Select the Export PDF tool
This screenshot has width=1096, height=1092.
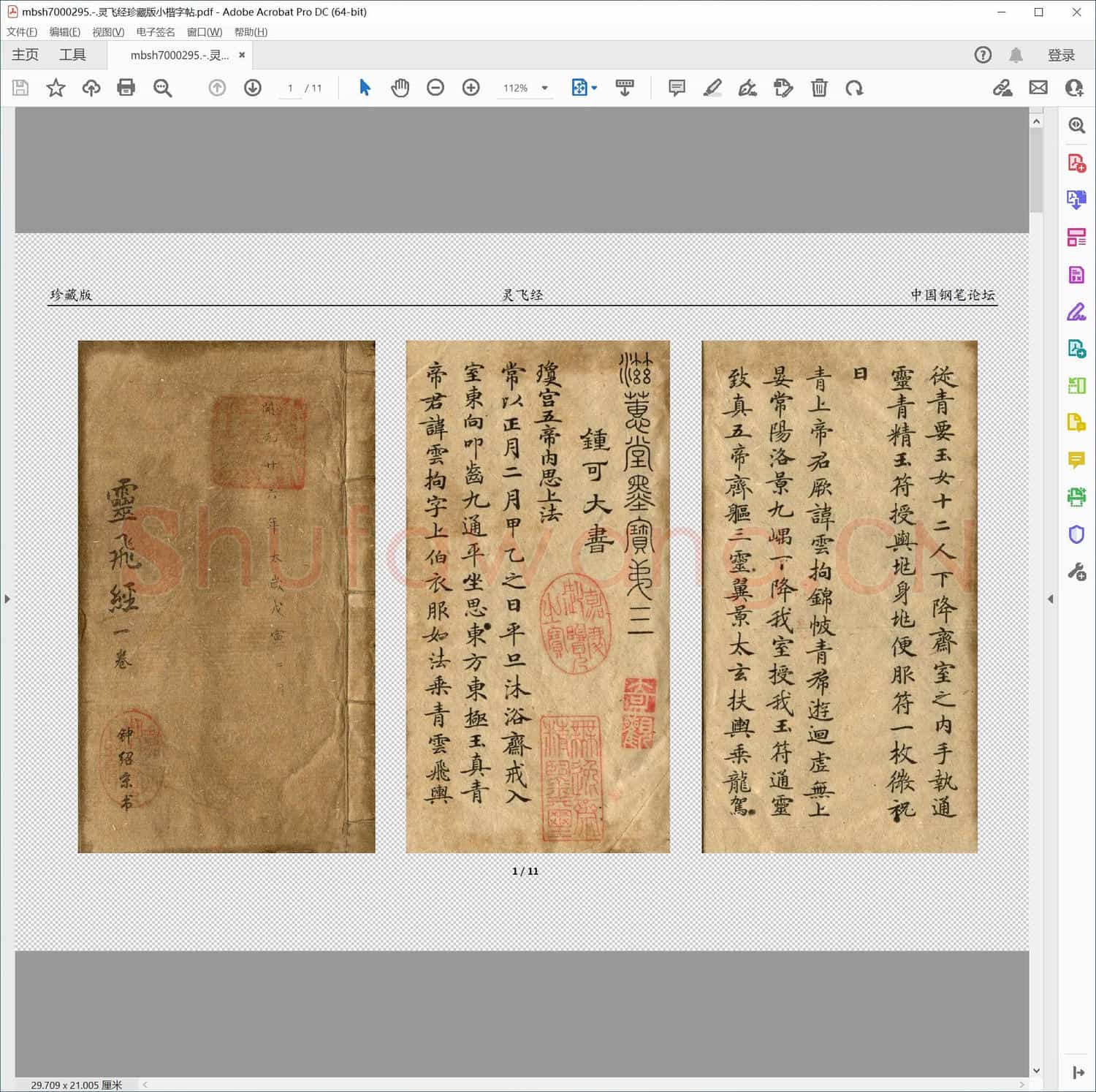(x=1076, y=200)
